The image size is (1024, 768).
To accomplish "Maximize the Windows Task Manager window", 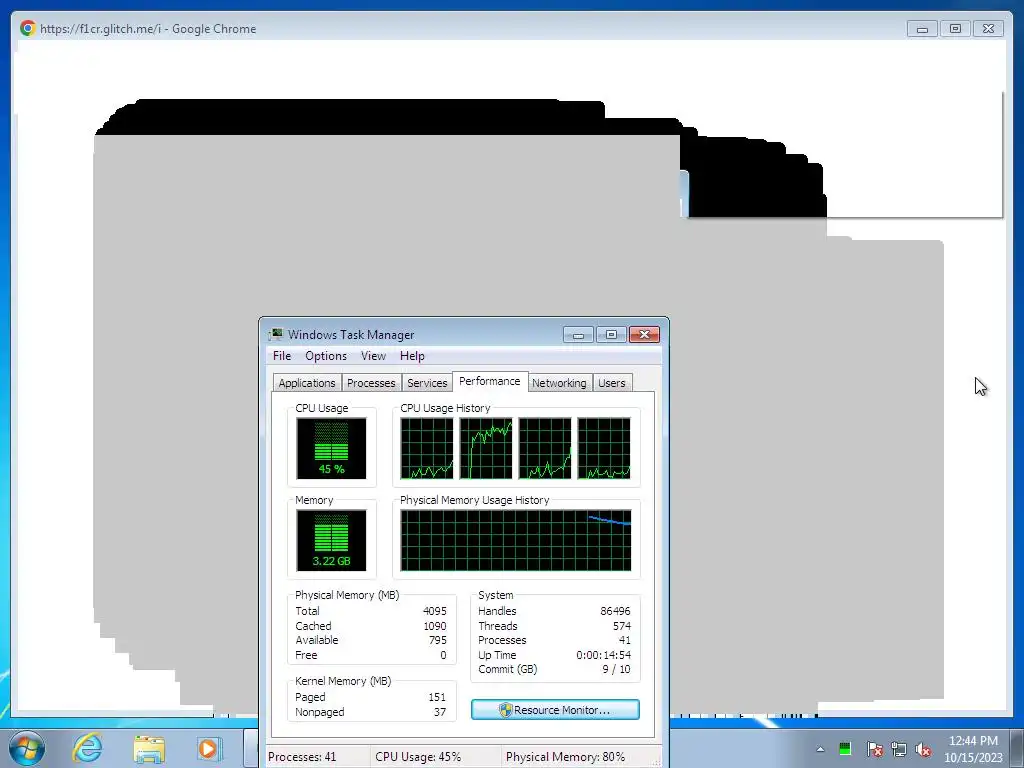I will click(x=611, y=334).
